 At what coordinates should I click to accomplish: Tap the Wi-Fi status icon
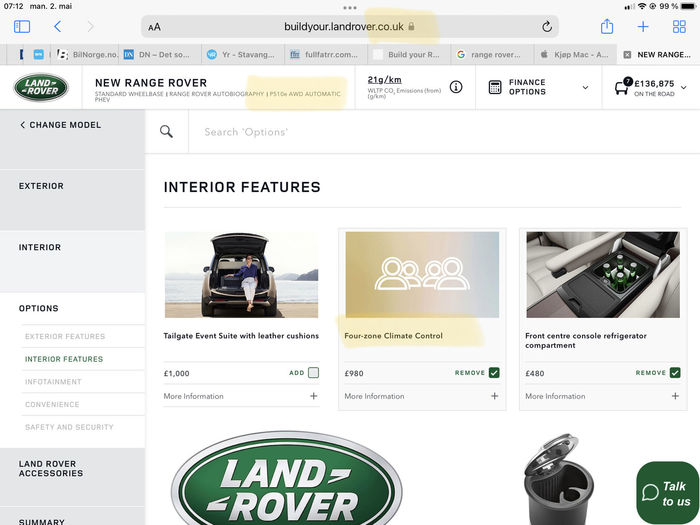[642, 6]
